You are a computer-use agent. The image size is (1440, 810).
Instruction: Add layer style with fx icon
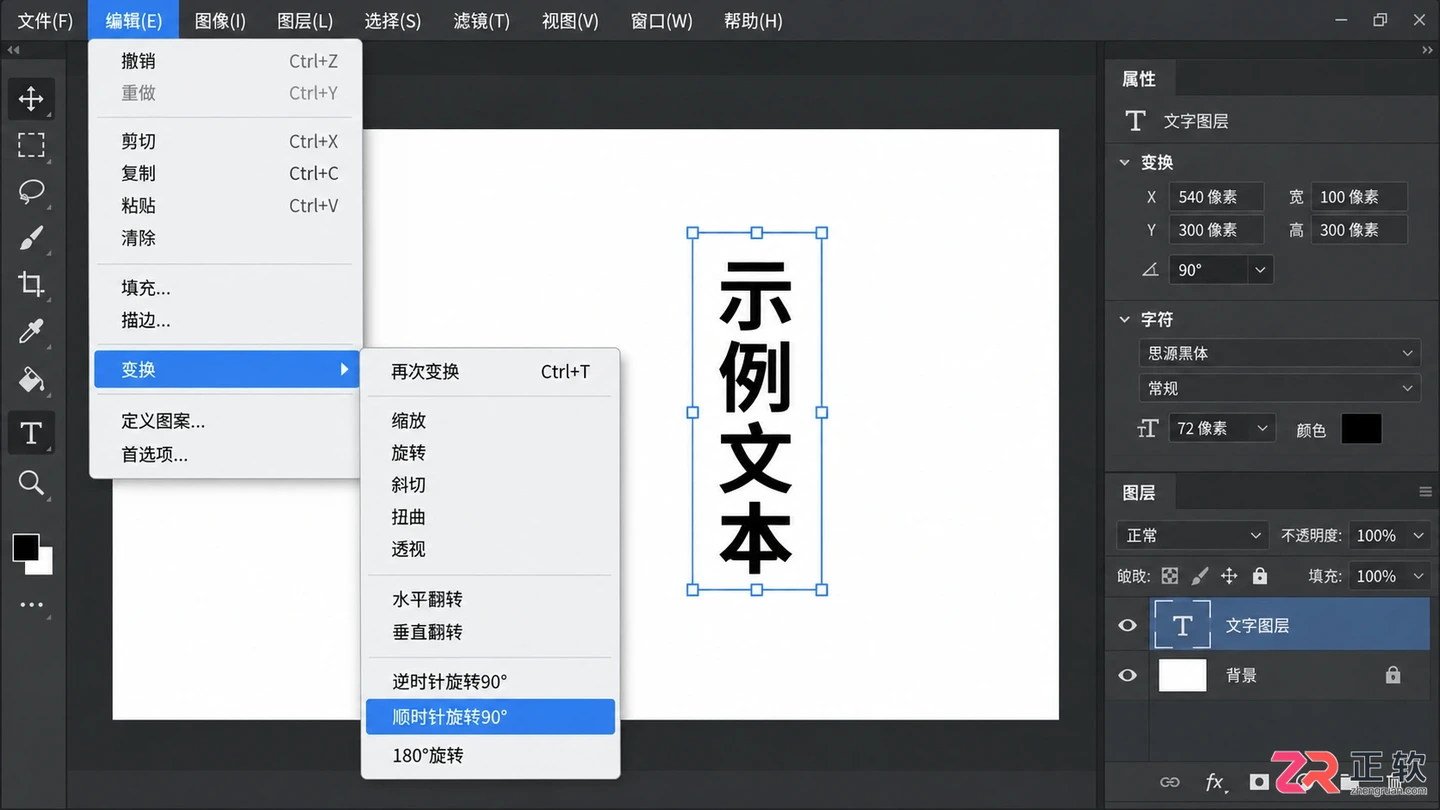[1215, 783]
